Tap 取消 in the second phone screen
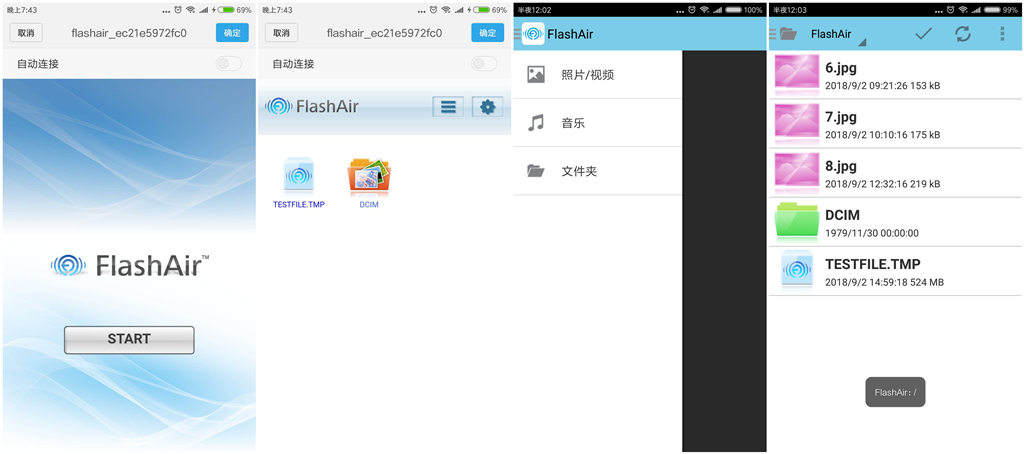Image resolution: width=1024 pixels, height=454 pixels. point(281,33)
